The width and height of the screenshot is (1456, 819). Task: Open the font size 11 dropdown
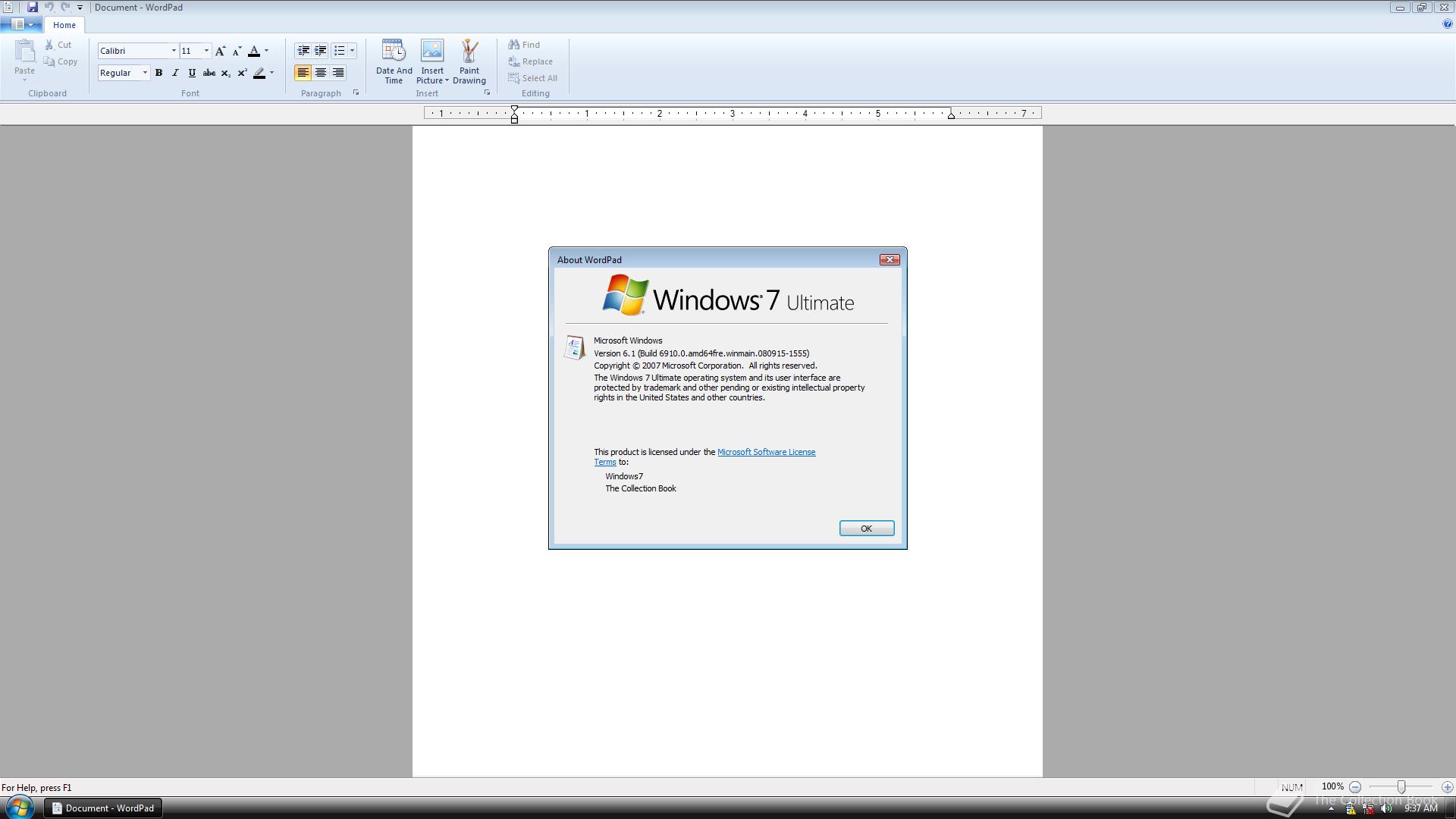pyautogui.click(x=206, y=51)
